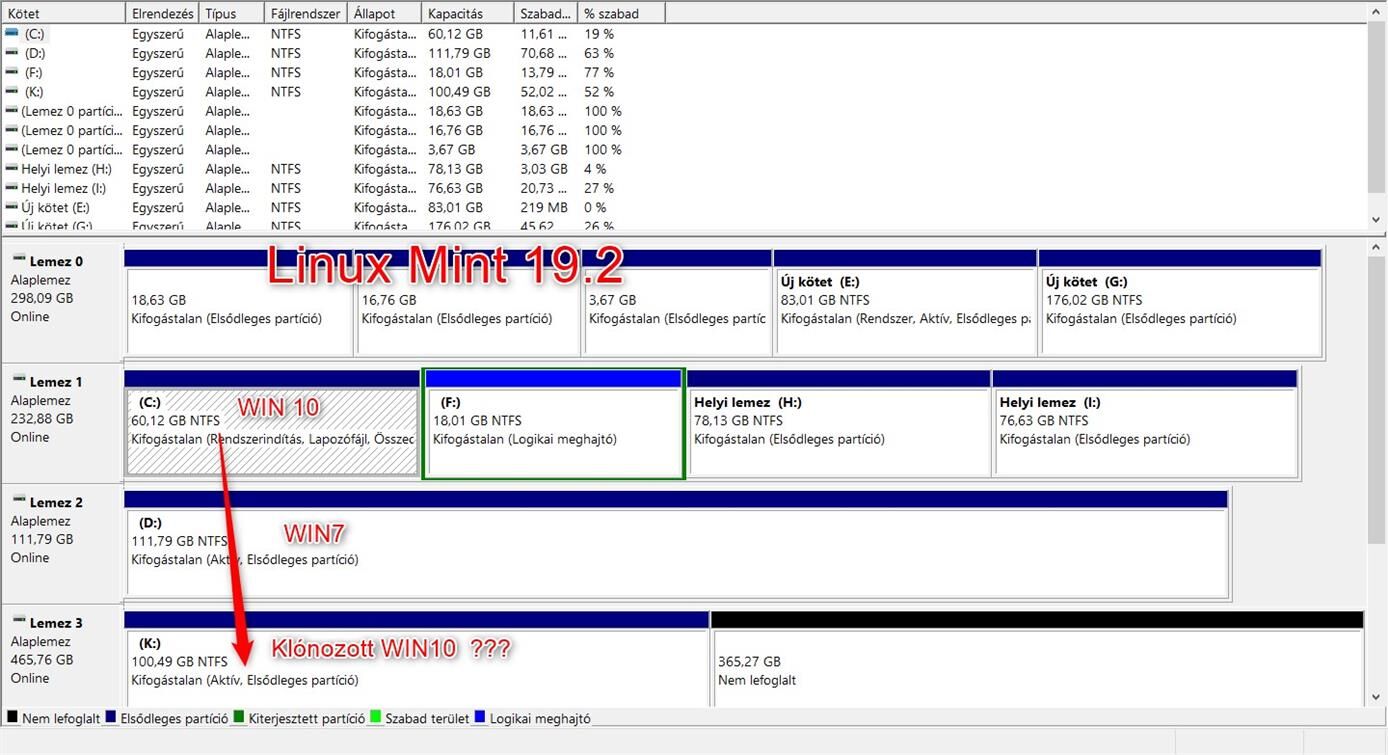Viewport: 1388px width, 755px height.
Task: Click the drive icon of the (D:) volume row
Action: point(11,53)
